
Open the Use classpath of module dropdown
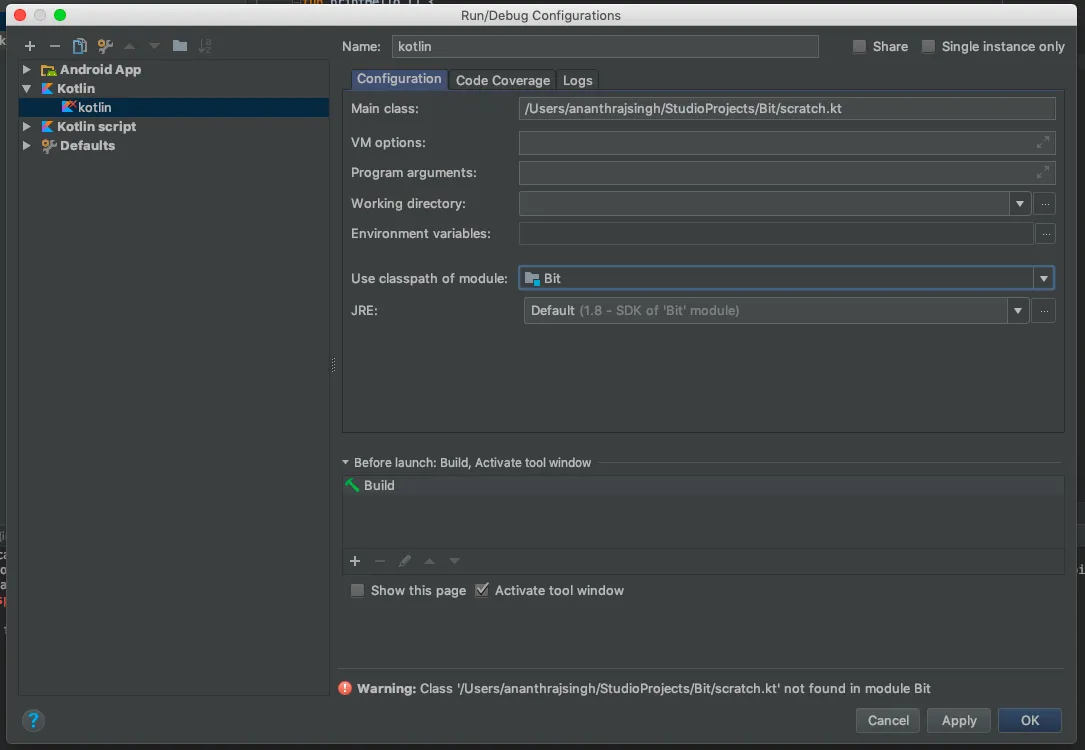[1043, 278]
